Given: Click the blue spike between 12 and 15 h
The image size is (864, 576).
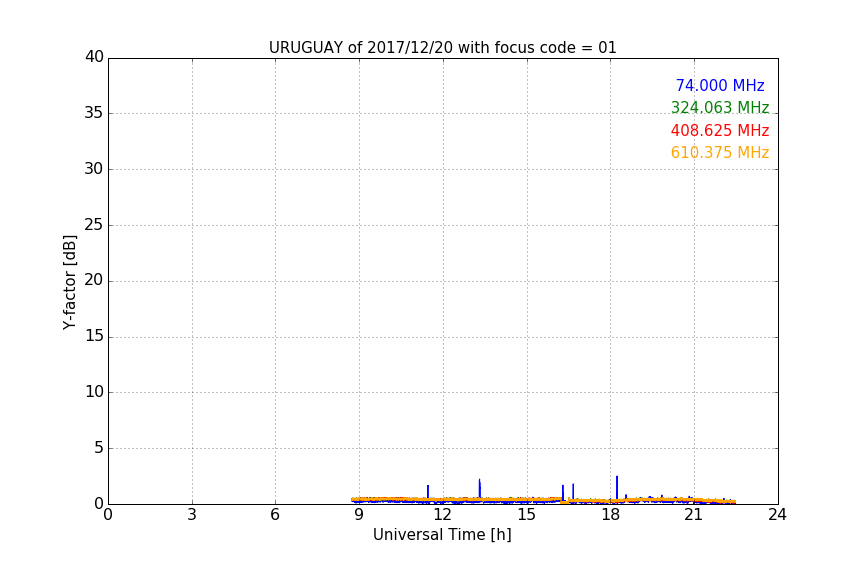Looking at the screenshot, I should 479,488.
